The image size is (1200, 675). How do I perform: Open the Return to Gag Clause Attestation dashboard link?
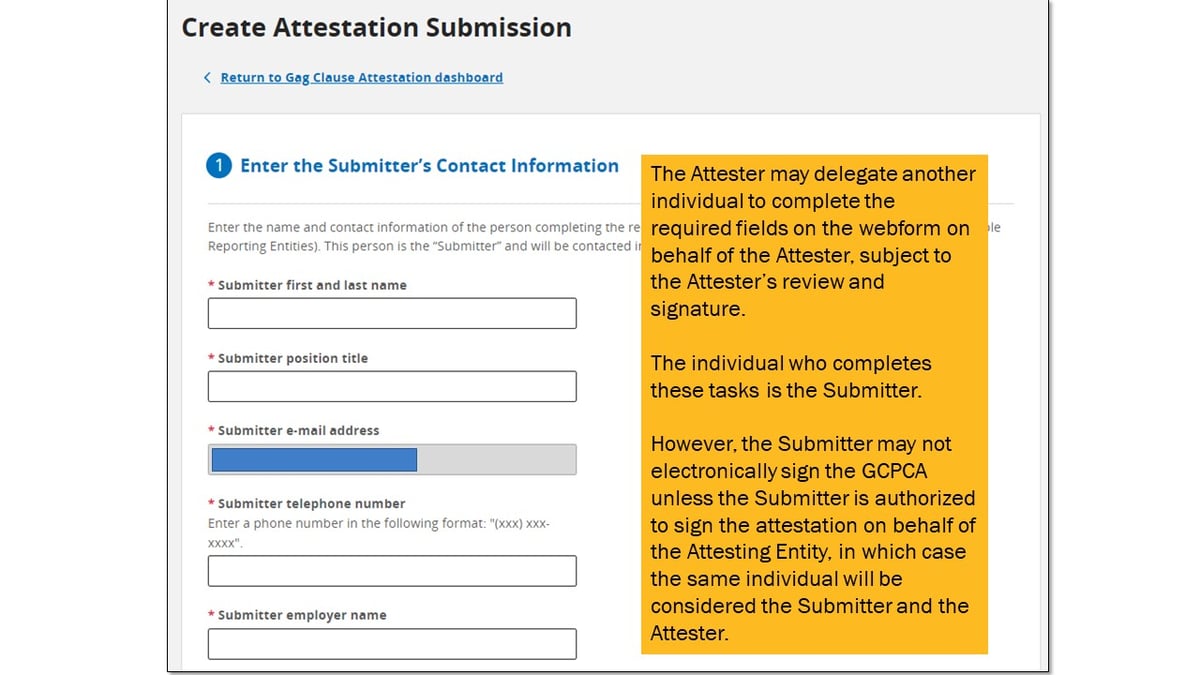click(360, 77)
